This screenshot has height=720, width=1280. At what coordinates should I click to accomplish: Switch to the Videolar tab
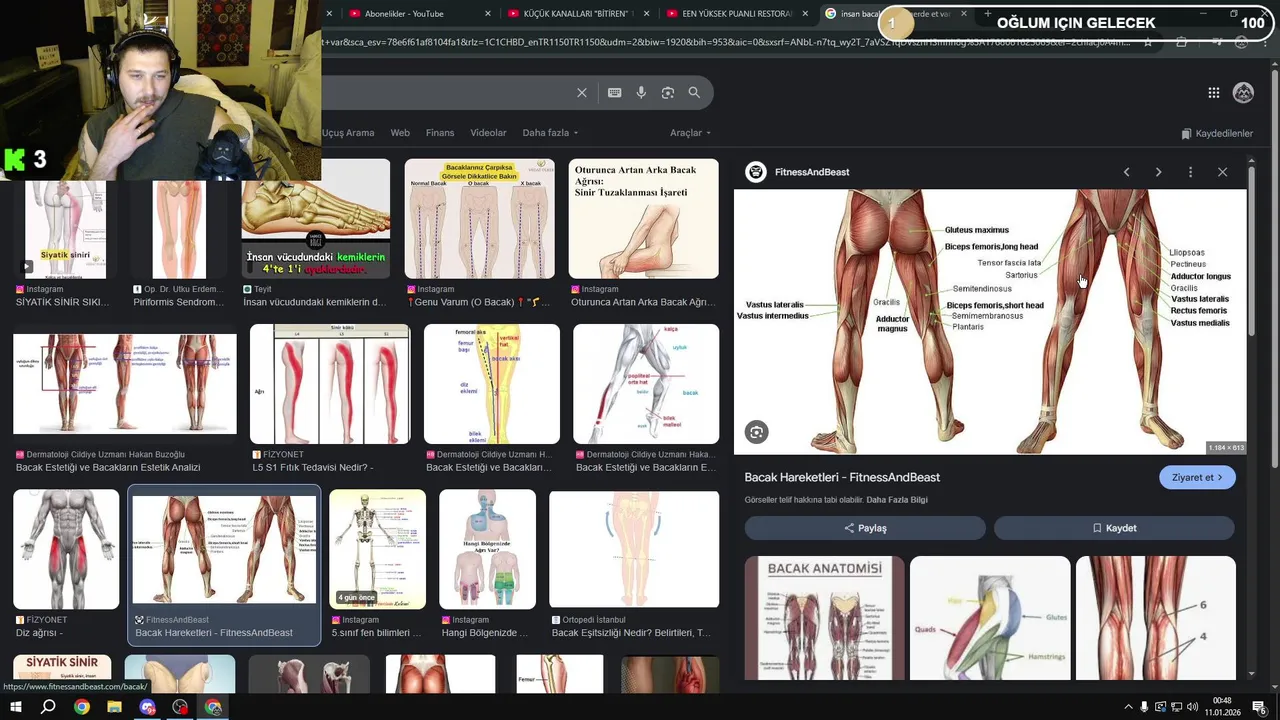488,133
